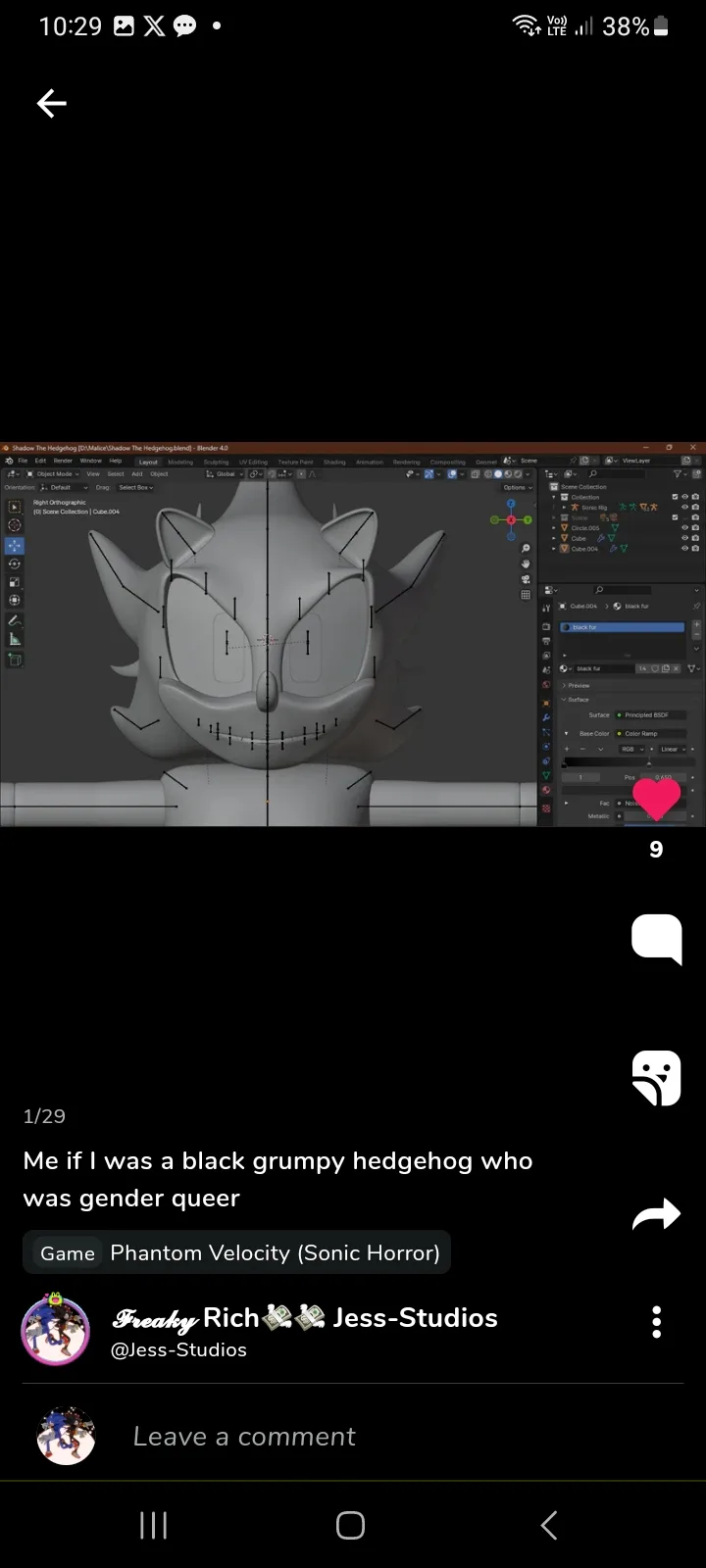Open the Phantom Velocity (Sonic Horror) game tag
The width and height of the screenshot is (706, 1568).
click(236, 1252)
